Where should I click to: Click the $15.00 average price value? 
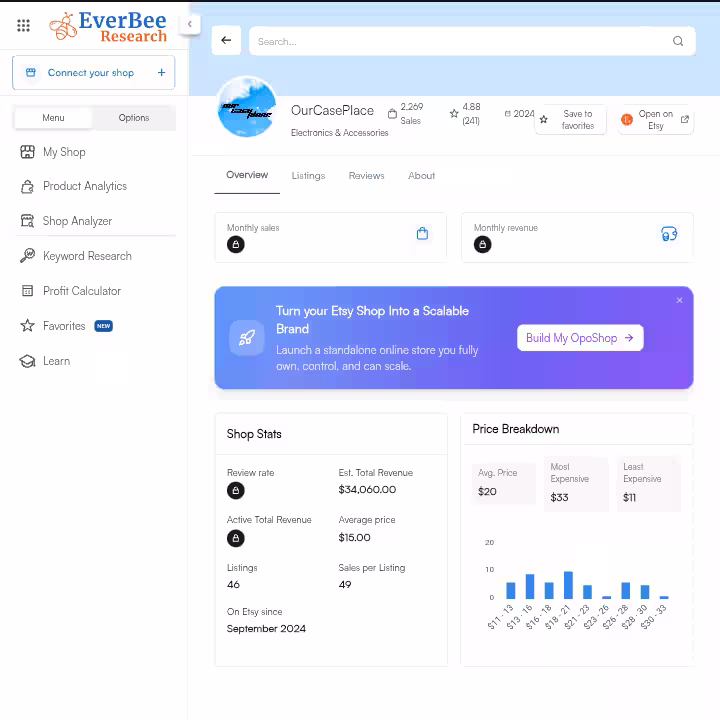pos(354,537)
